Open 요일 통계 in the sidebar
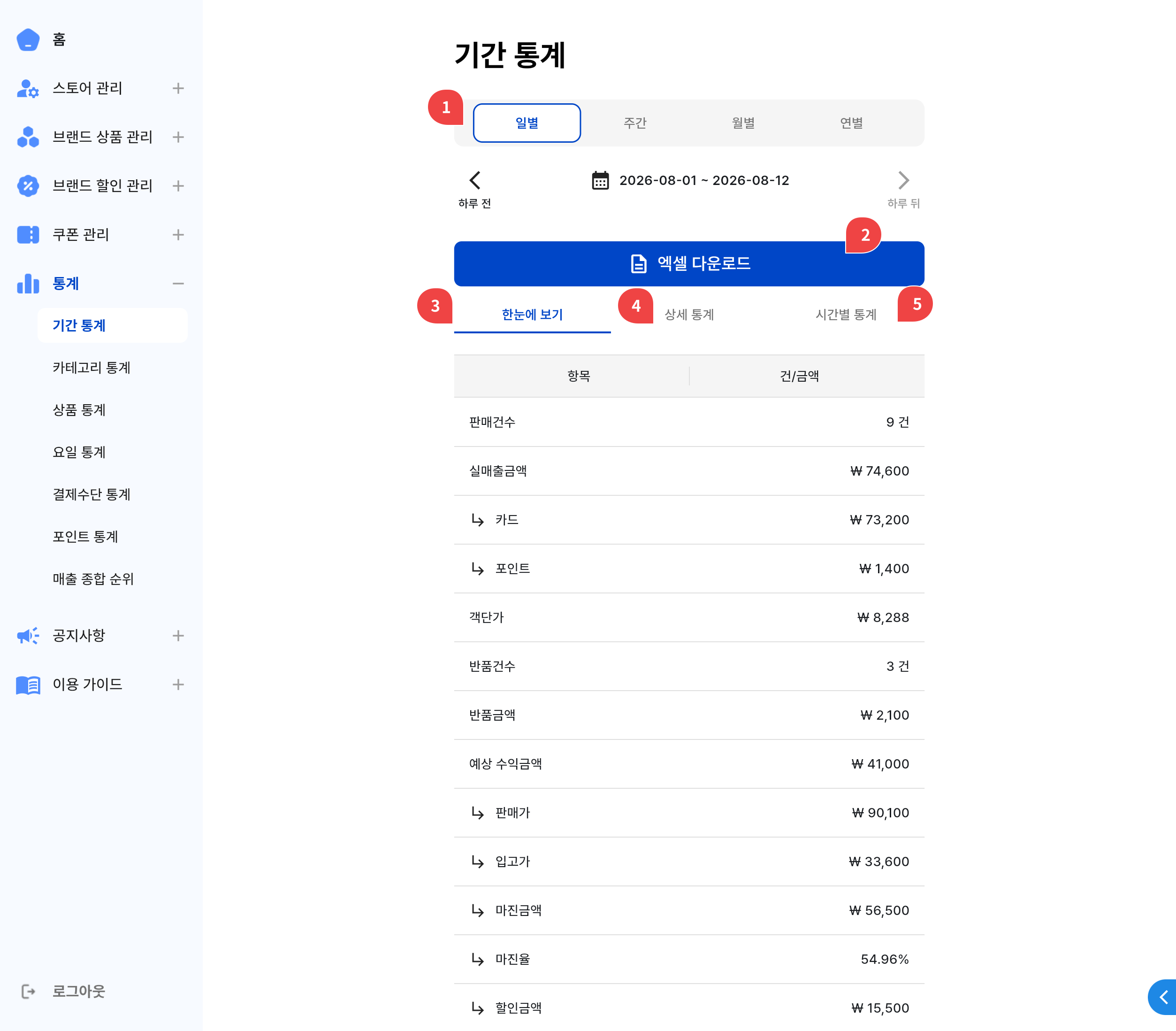This screenshot has width=1176, height=1031. [x=79, y=452]
